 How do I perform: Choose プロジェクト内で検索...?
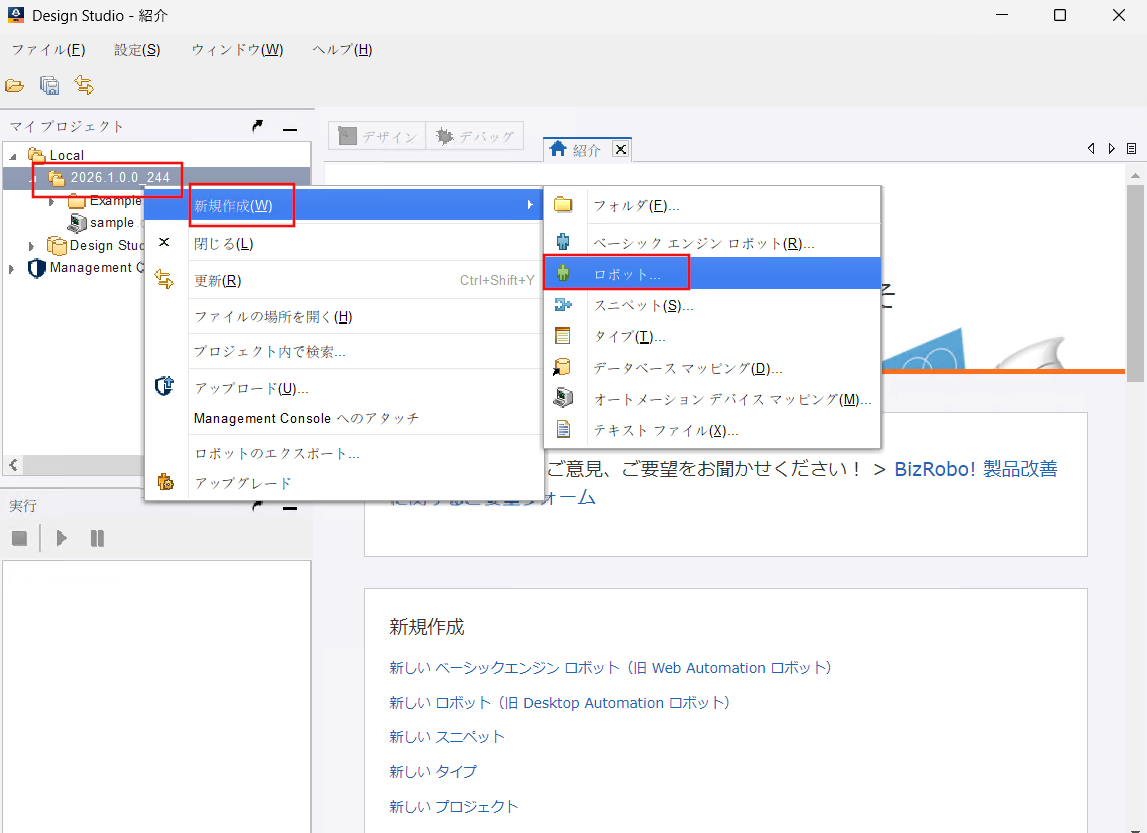pyautogui.click(x=344, y=352)
